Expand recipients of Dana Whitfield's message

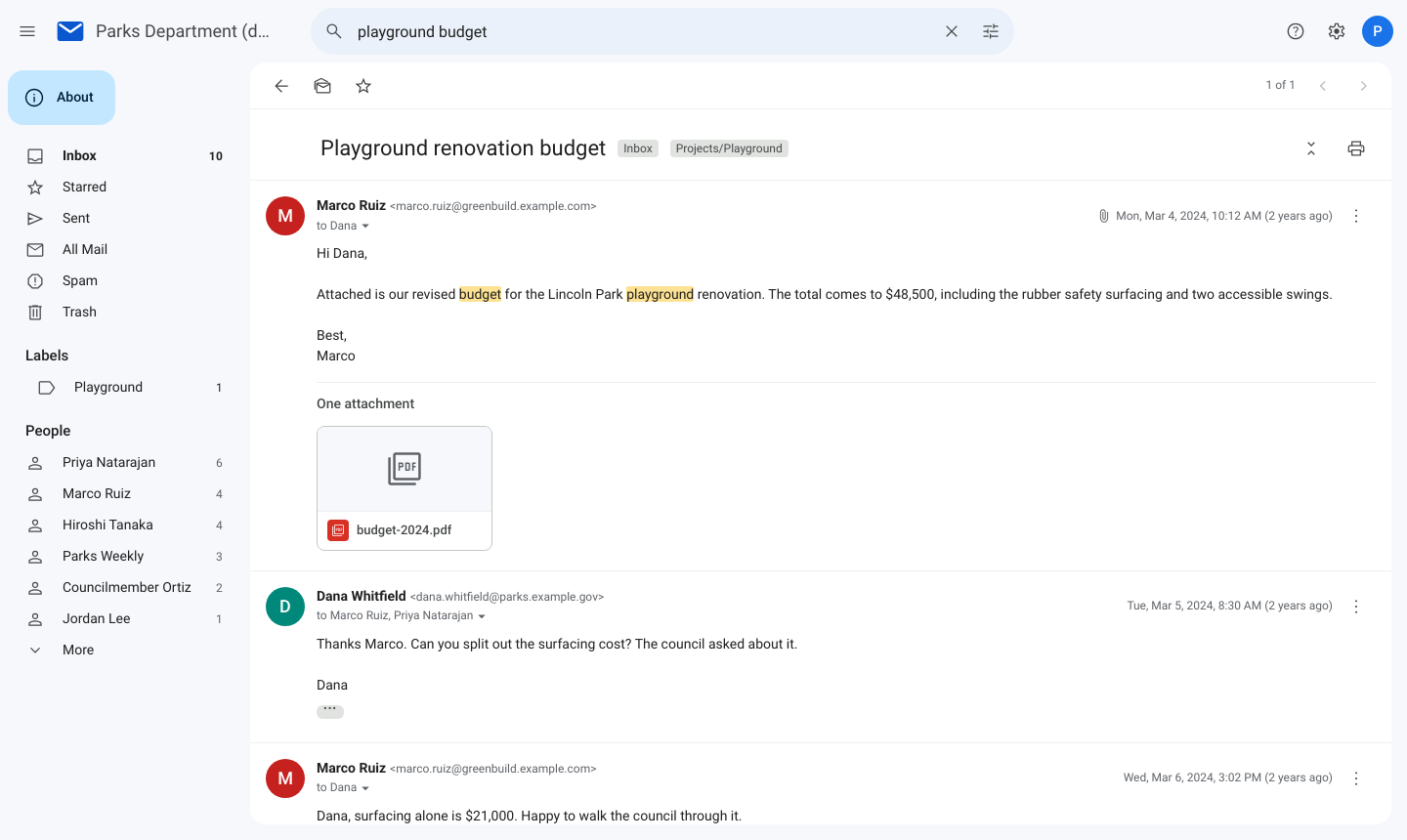click(x=482, y=616)
